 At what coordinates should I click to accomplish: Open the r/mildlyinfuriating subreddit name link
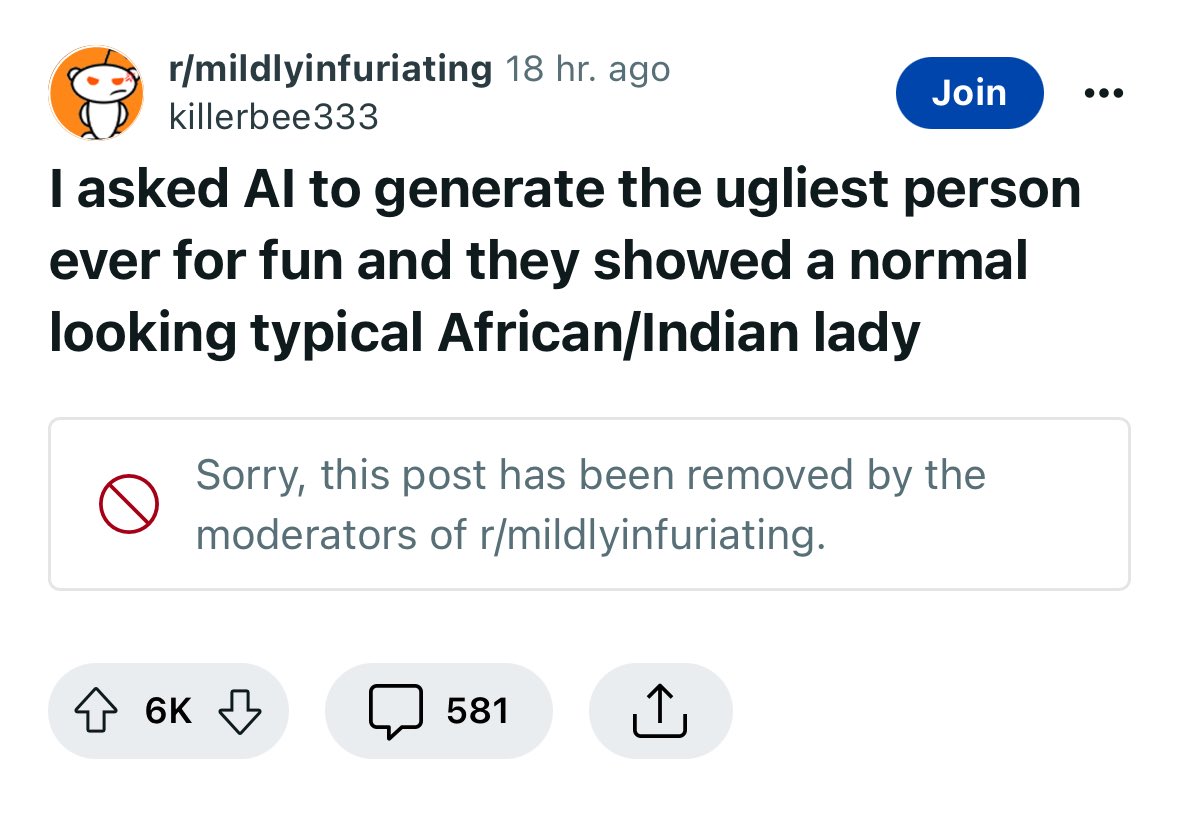[330, 69]
